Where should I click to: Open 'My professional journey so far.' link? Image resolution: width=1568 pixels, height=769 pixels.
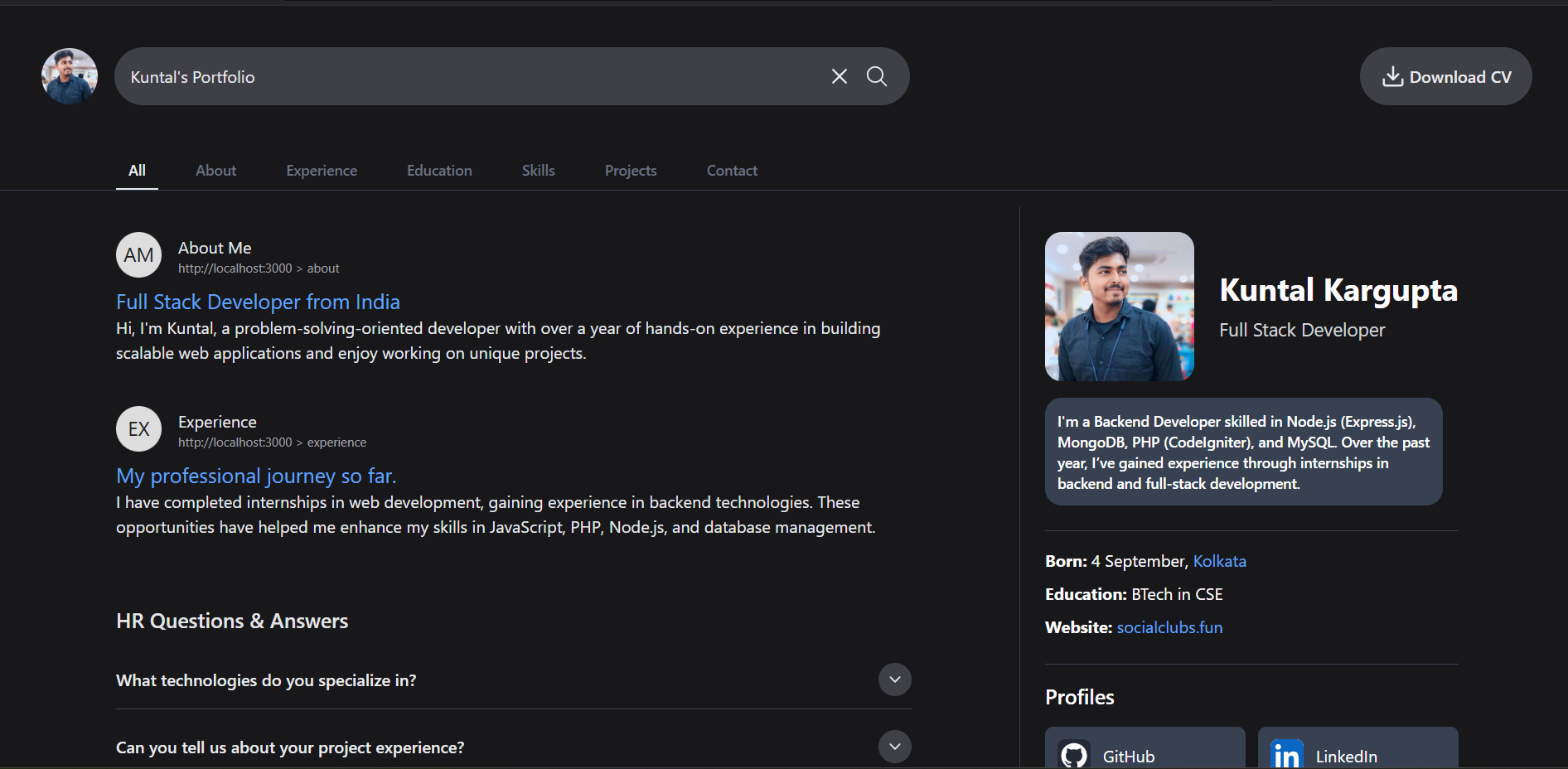click(x=256, y=476)
